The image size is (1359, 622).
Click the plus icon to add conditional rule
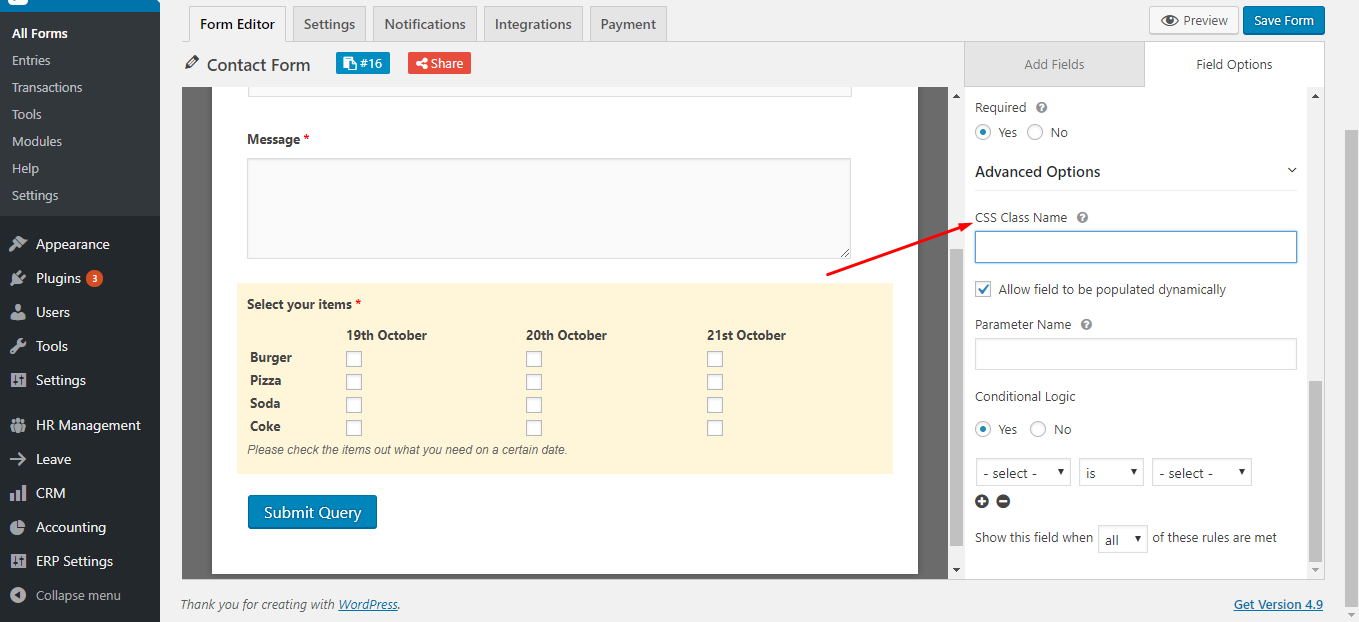(981, 501)
